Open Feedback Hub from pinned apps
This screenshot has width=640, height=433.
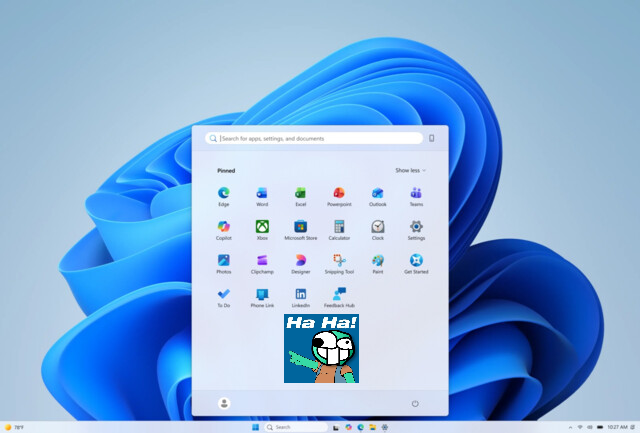pyautogui.click(x=339, y=298)
